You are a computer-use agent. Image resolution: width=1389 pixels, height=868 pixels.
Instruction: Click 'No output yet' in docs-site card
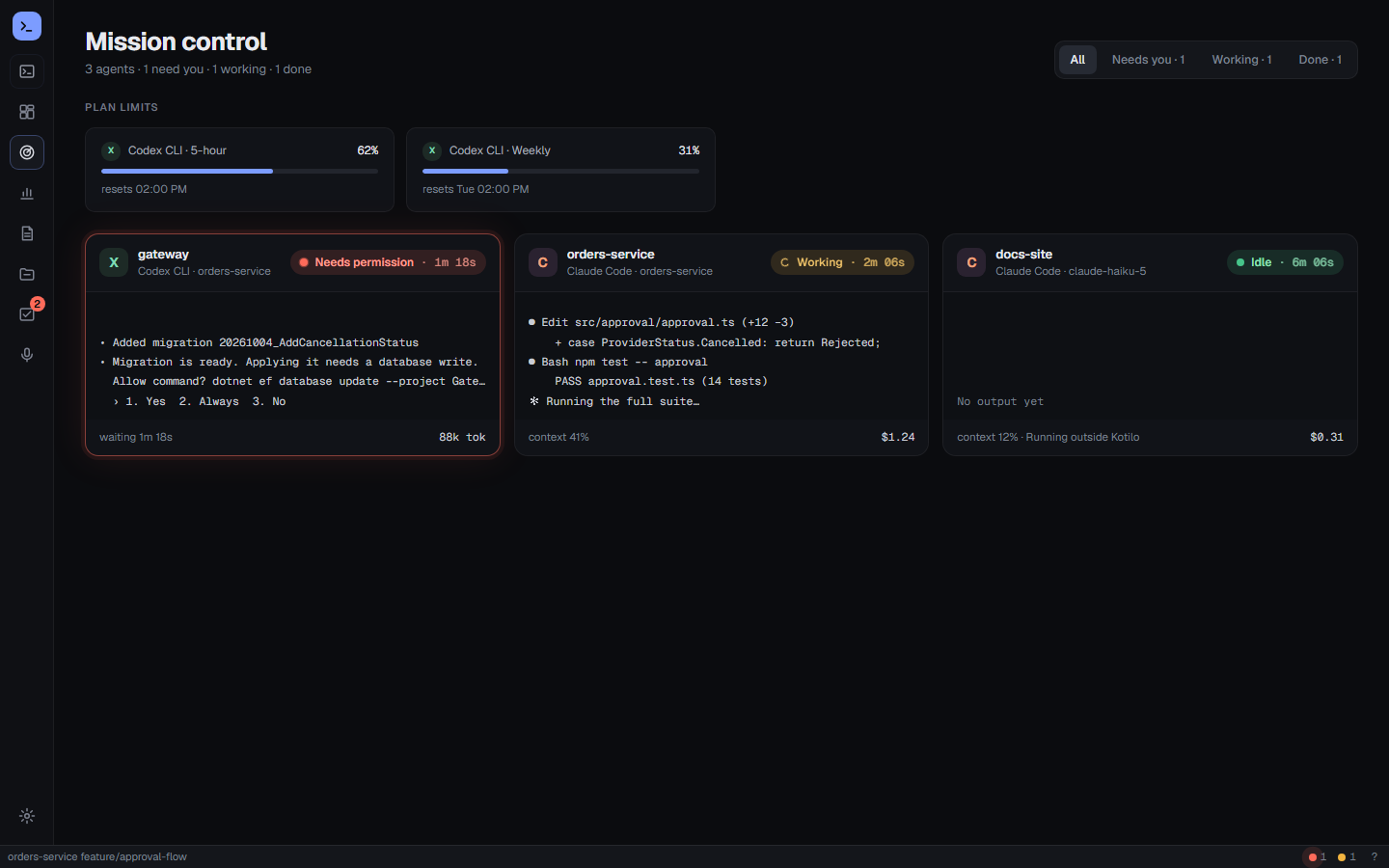coord(1000,401)
